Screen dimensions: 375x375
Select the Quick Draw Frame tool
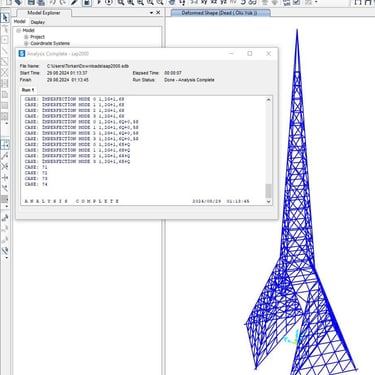tap(5, 62)
